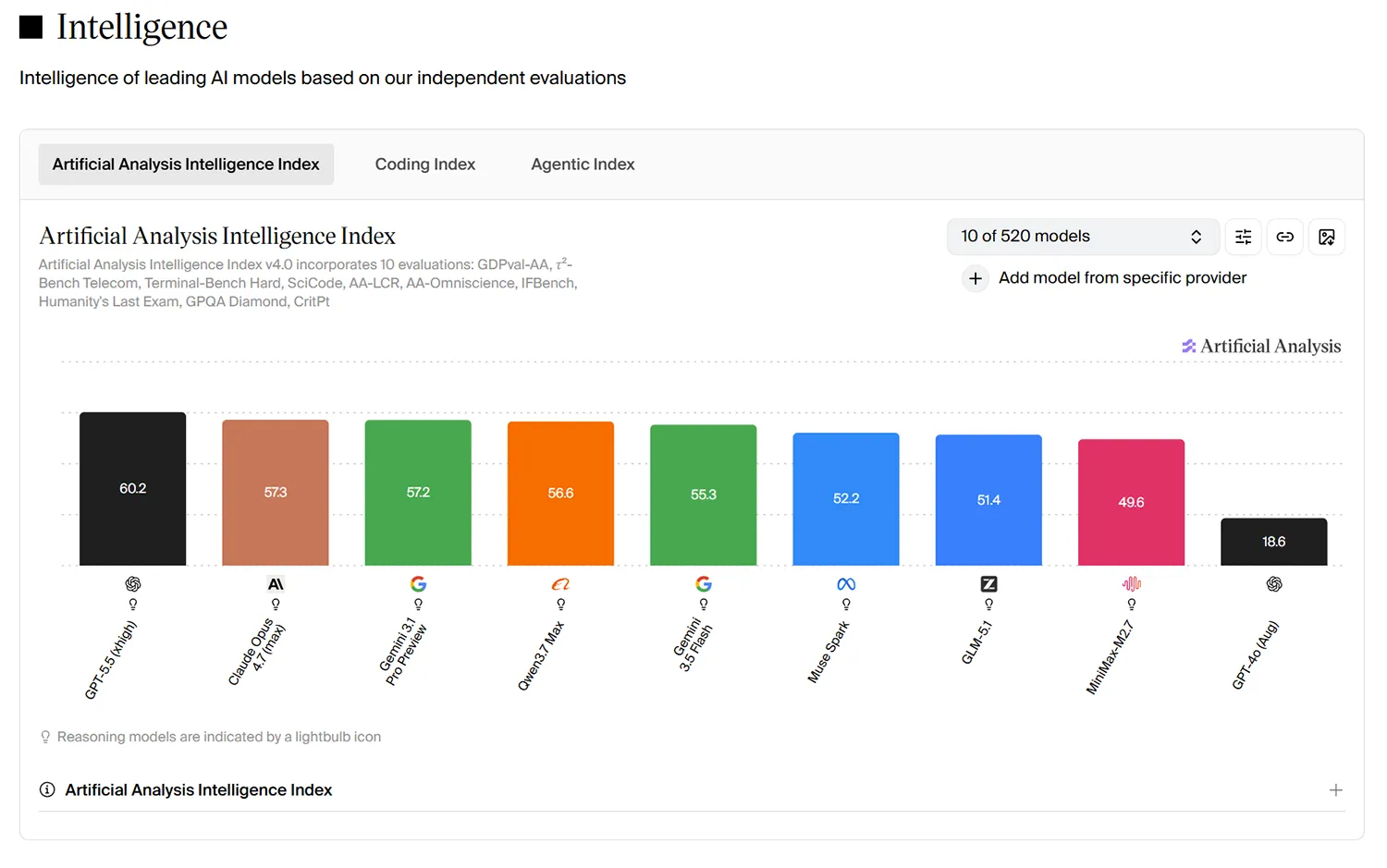Select the short GPT-4o (Aug) bar
This screenshot has width=1387, height=868.
[1274, 542]
